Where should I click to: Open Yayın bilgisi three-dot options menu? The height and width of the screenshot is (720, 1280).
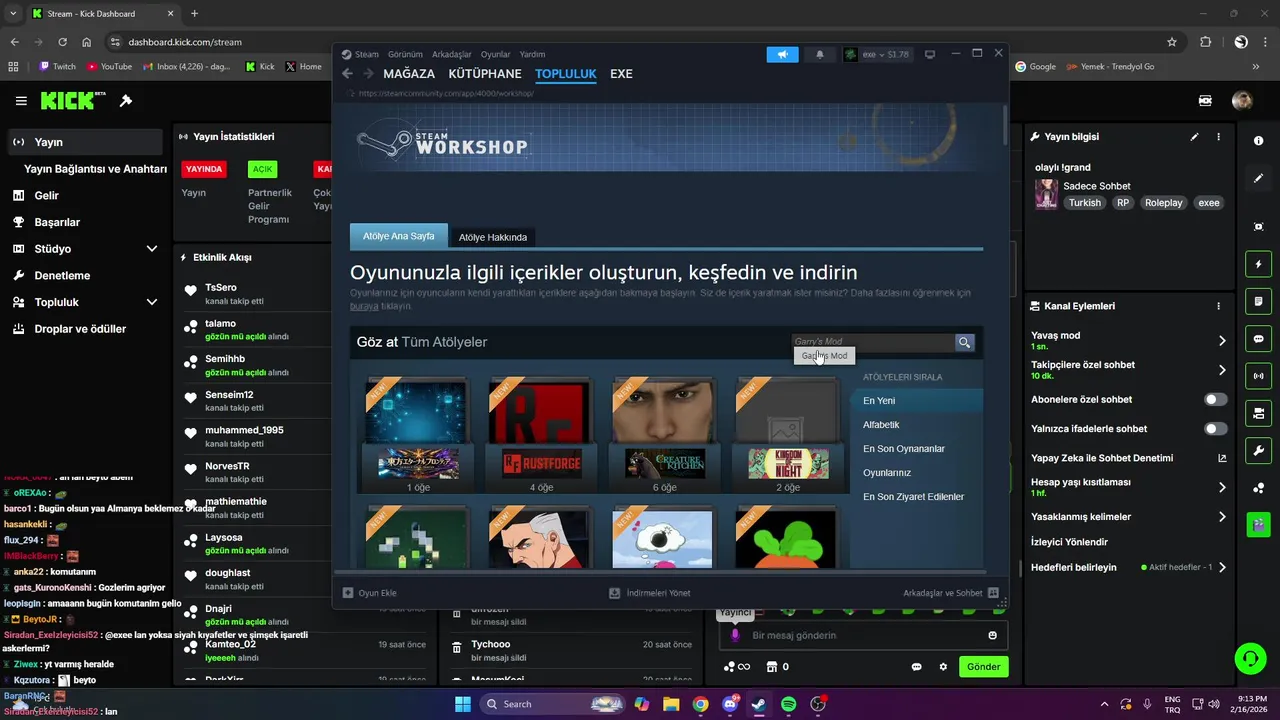[1218, 137]
